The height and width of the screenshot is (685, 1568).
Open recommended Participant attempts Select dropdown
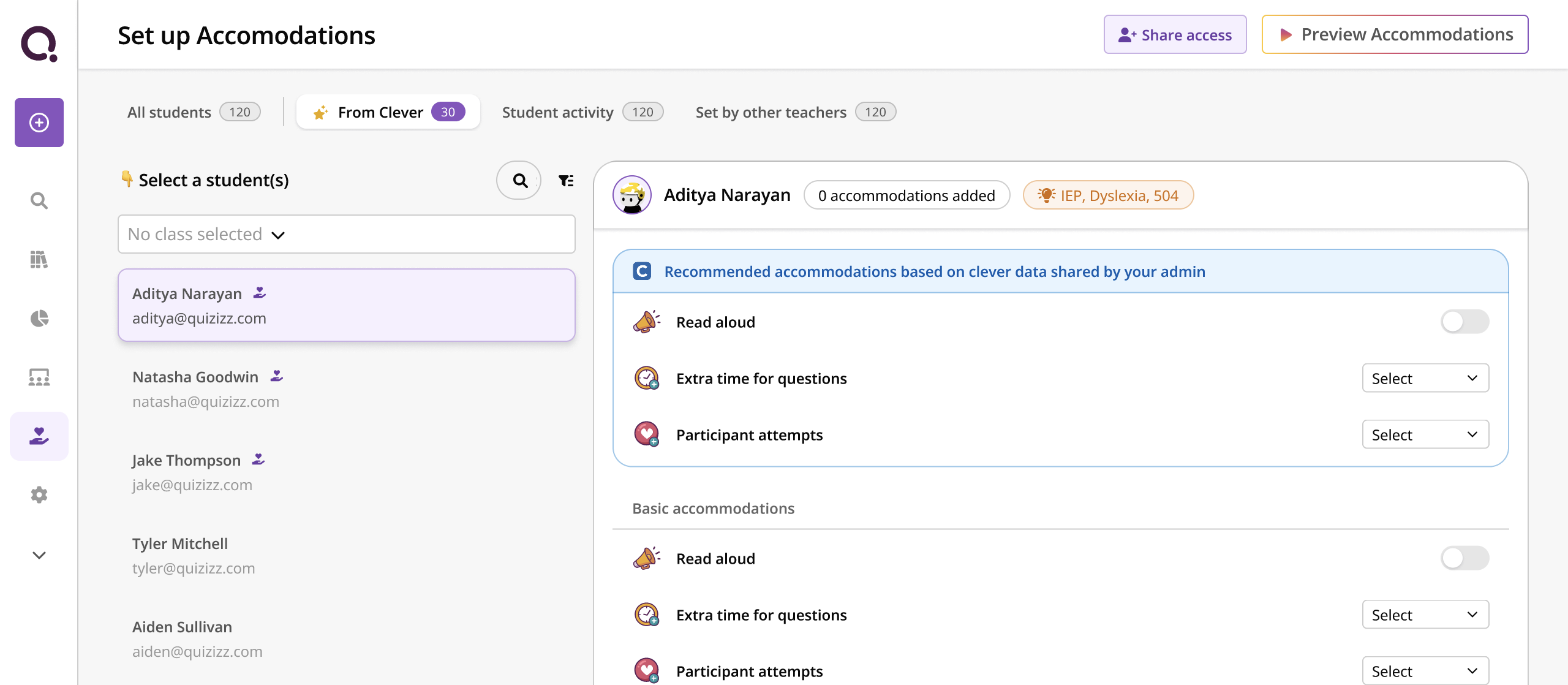pos(1425,434)
